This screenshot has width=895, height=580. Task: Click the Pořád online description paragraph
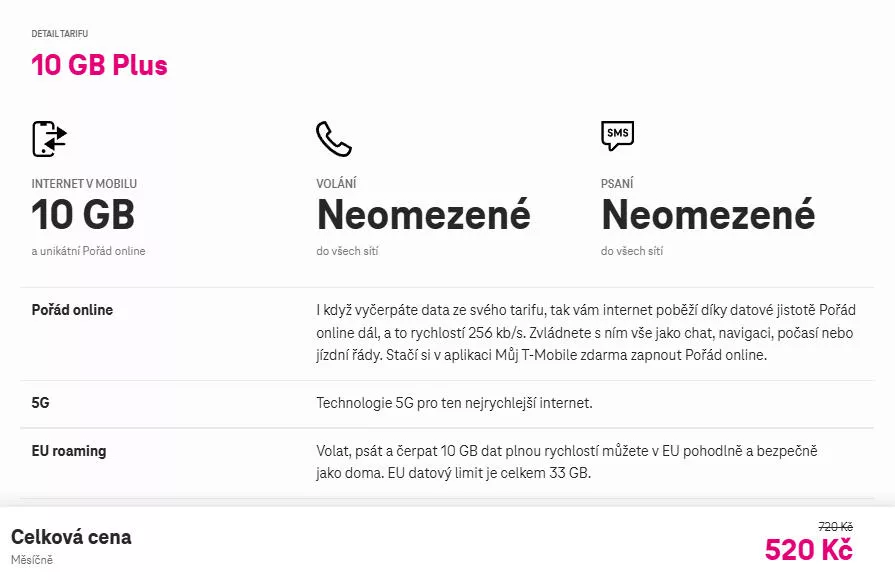pos(586,333)
